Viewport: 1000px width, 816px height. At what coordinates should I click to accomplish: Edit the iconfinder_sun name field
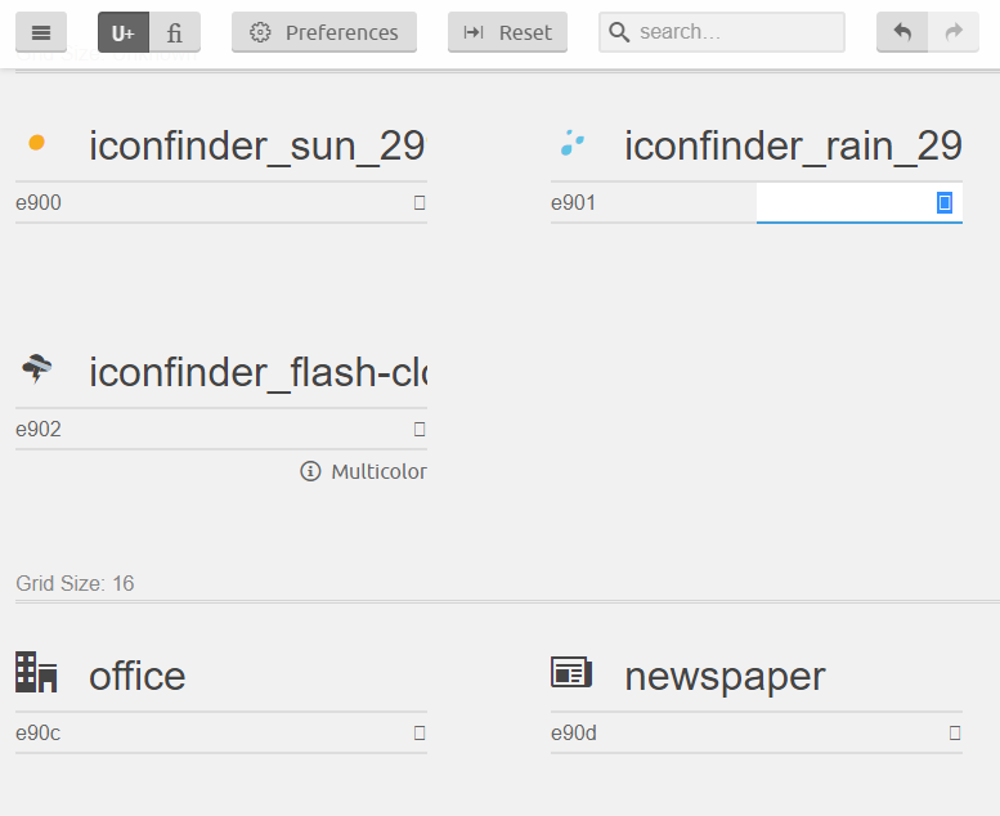tap(257, 145)
